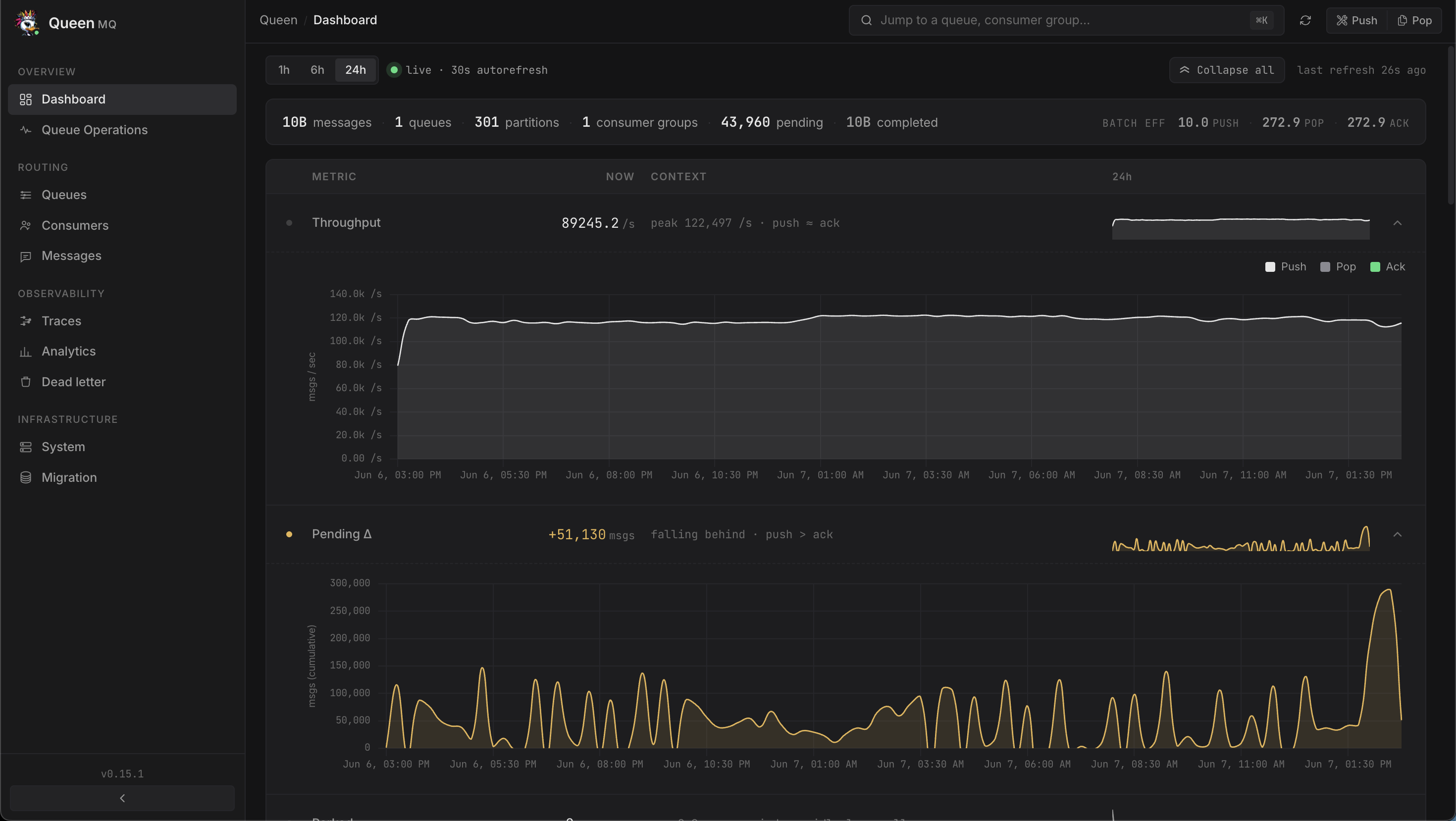Toggle the Push series in chart legend
Viewport: 1456px width, 821px height.
click(x=1285, y=267)
